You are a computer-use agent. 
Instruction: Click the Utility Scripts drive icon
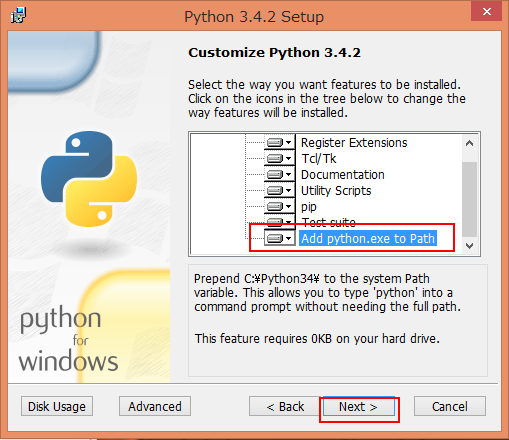tap(279, 191)
